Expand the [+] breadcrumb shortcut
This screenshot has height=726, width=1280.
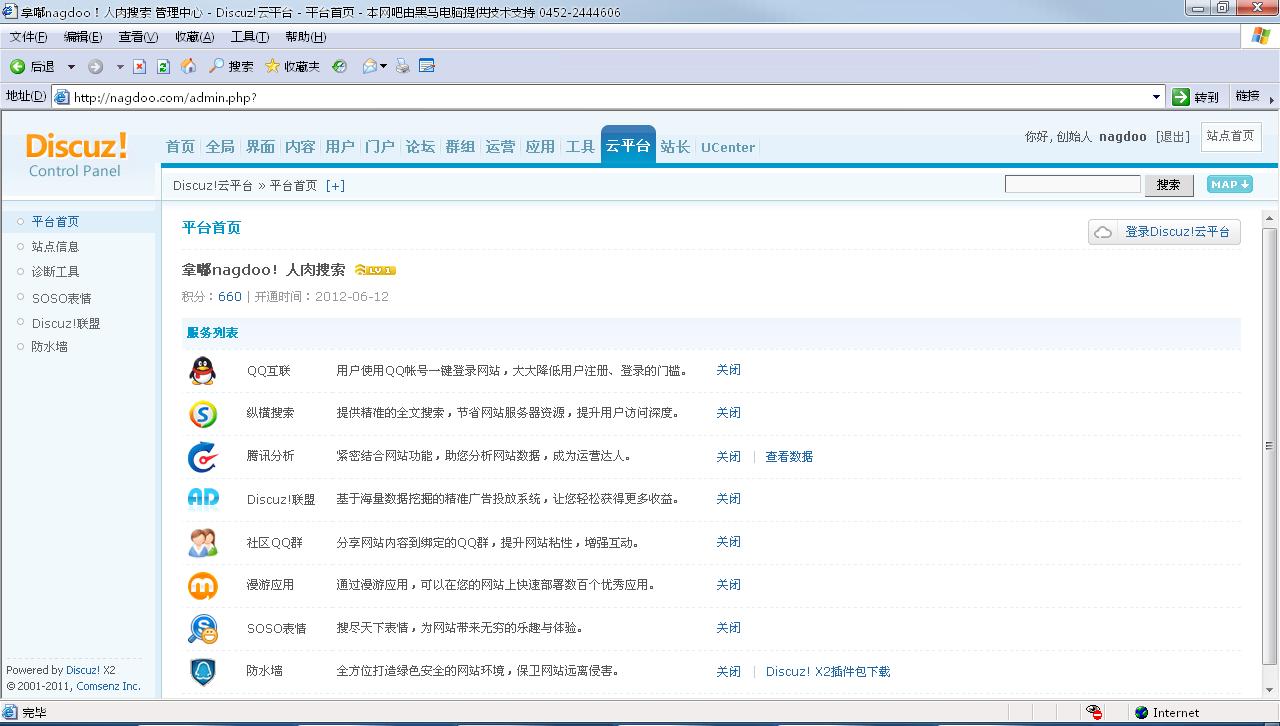coord(335,185)
